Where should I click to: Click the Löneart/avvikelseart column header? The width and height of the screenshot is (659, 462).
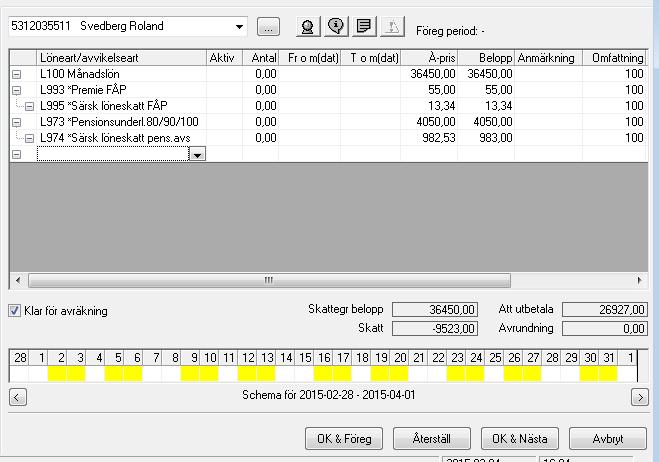[121, 58]
